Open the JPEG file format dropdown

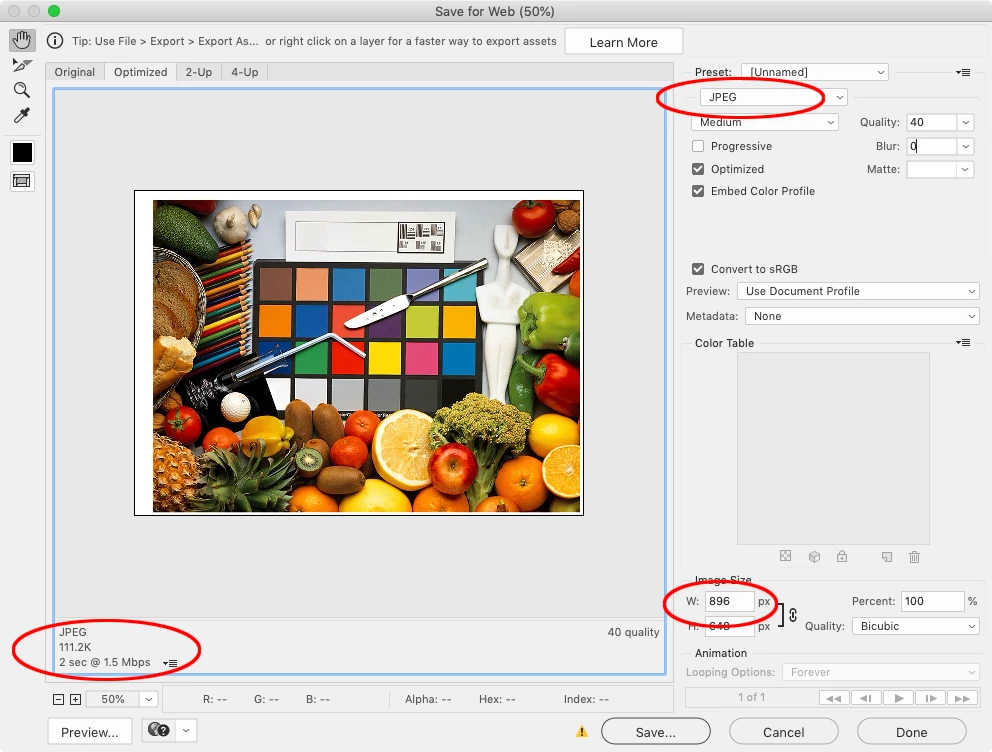[x=774, y=97]
